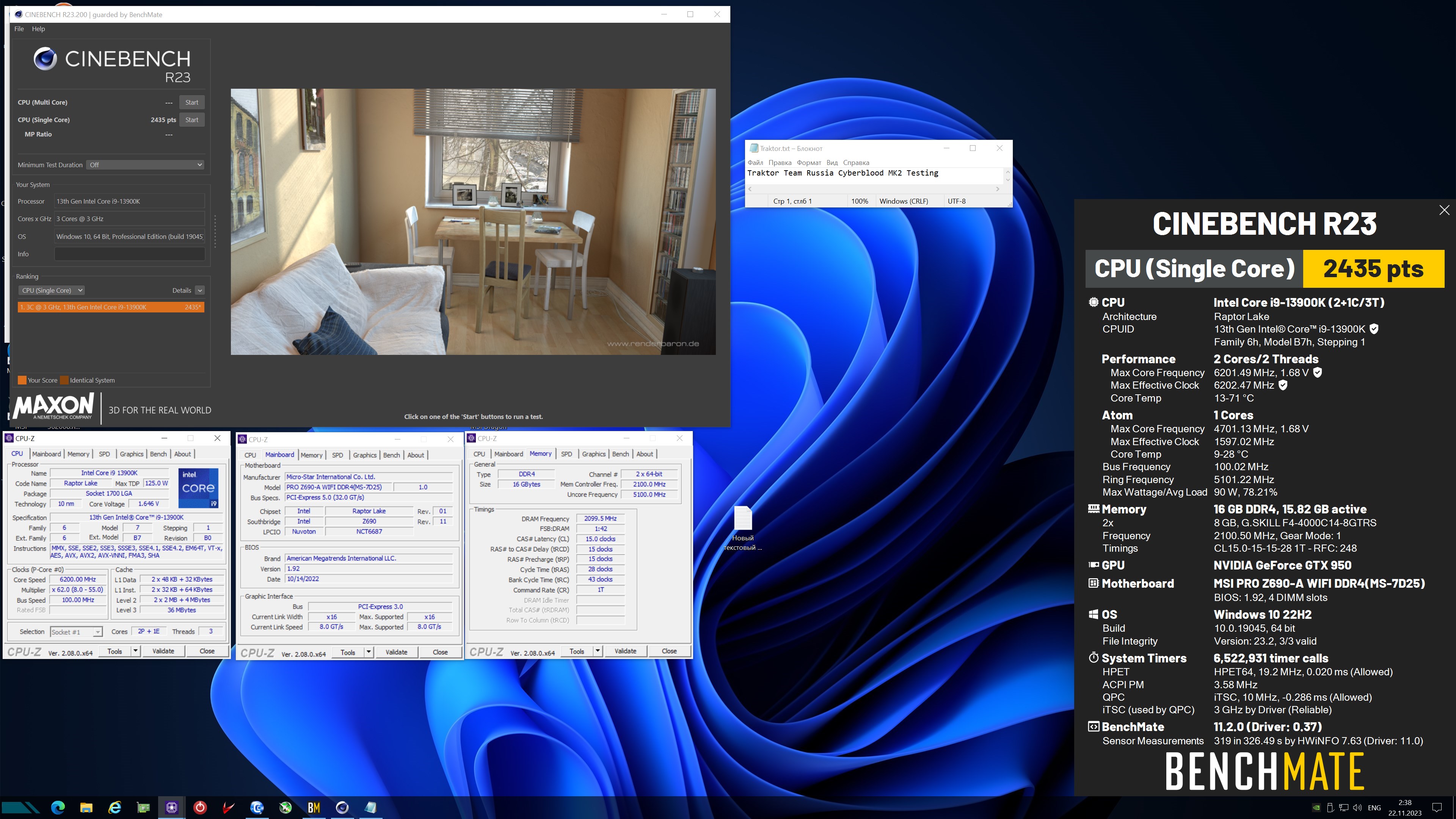Open the notification center icon

(1437, 807)
